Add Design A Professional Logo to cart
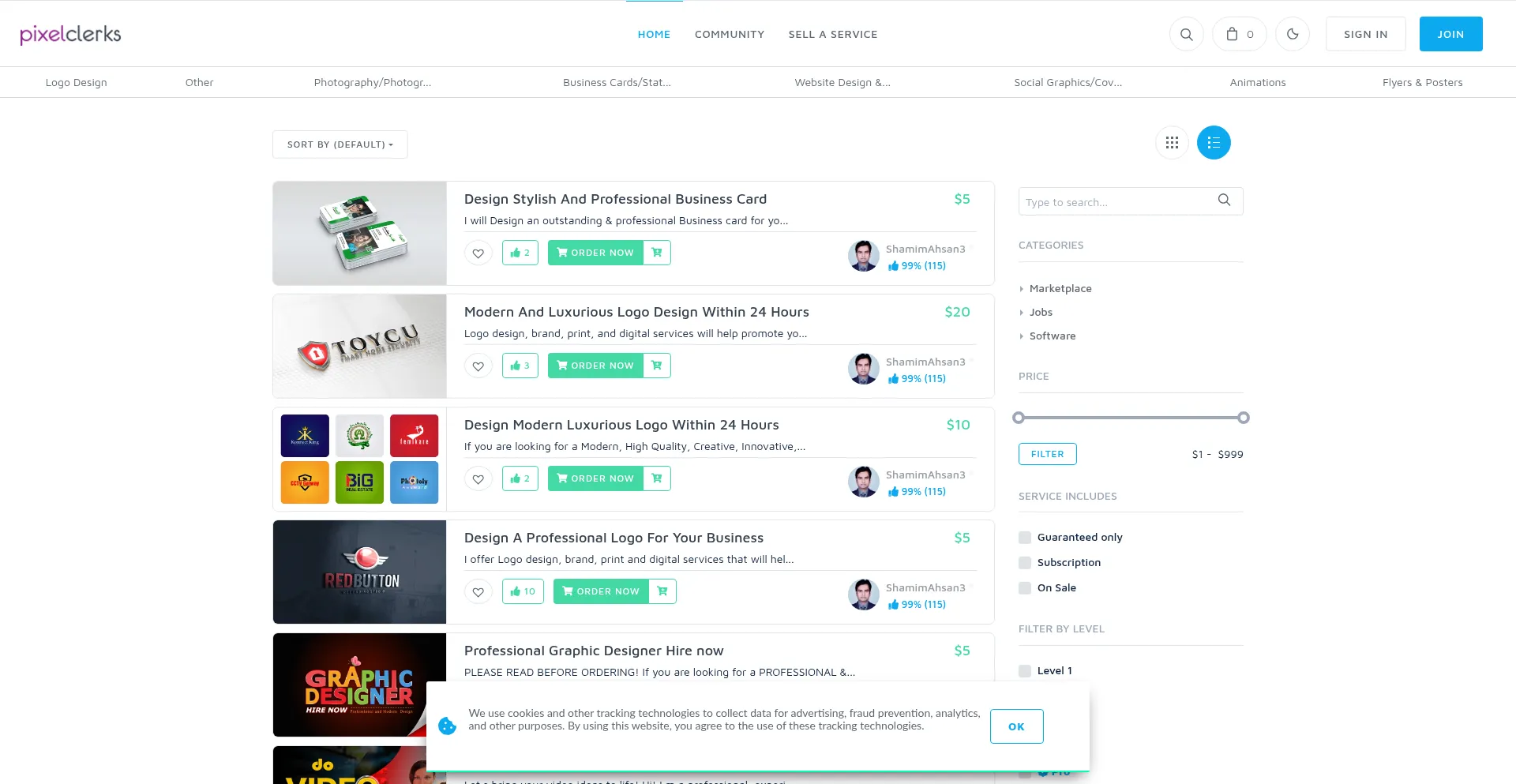 (662, 591)
